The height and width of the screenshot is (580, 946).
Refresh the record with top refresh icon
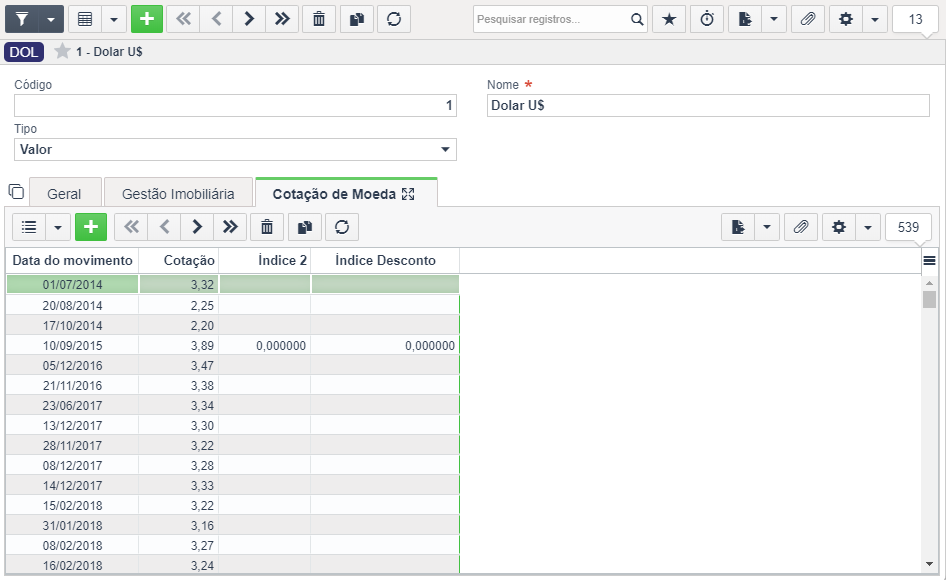pyautogui.click(x=394, y=19)
